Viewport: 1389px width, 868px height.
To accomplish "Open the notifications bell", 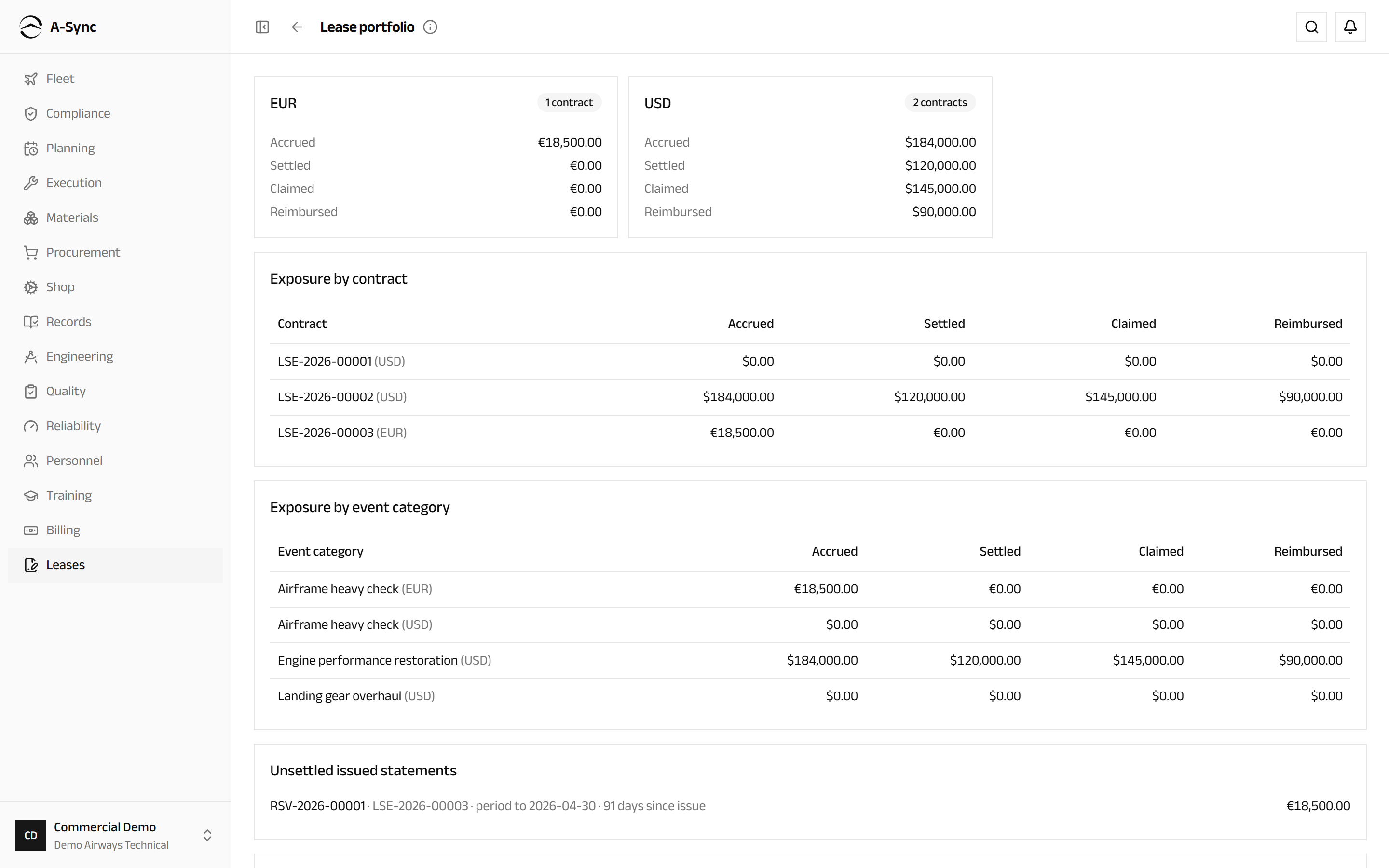I will click(1350, 27).
